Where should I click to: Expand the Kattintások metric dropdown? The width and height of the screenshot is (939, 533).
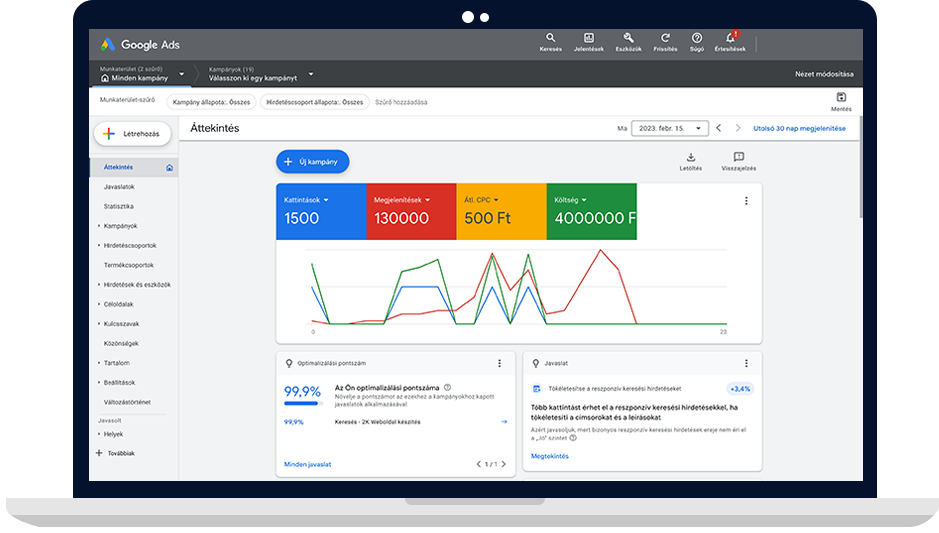pos(325,200)
